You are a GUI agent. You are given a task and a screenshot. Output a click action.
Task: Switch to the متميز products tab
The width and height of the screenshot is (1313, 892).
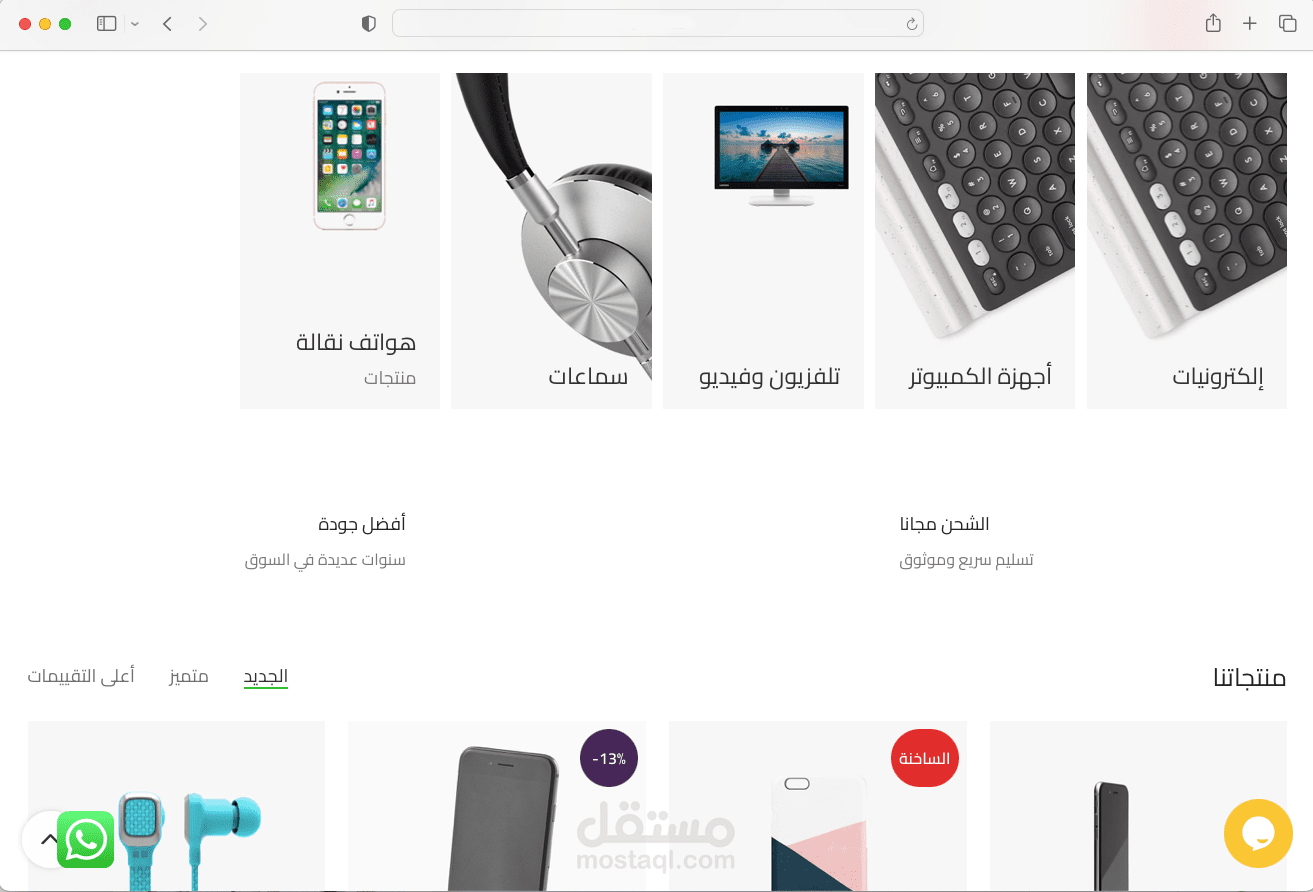[189, 676]
